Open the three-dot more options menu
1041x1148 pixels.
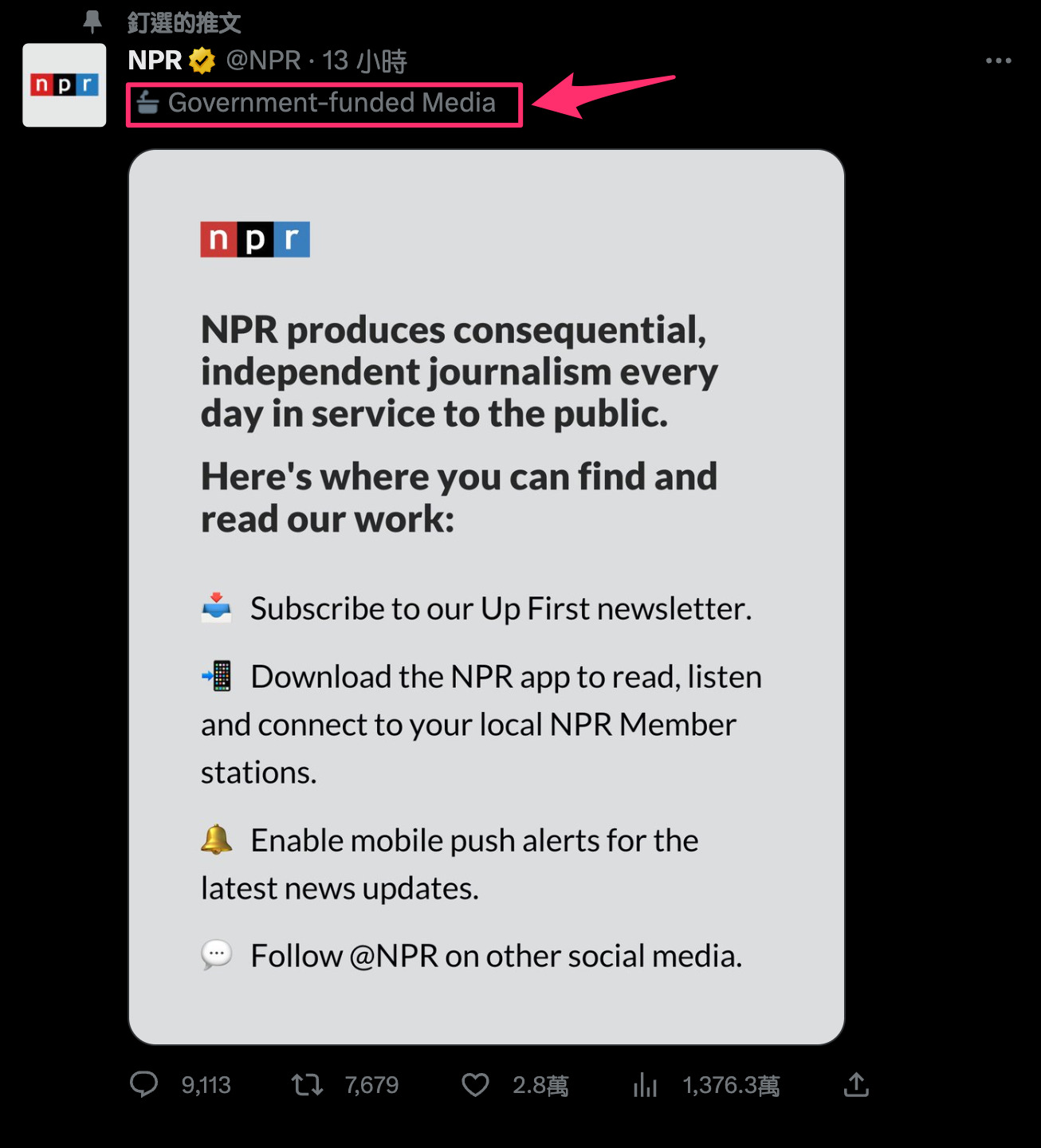coord(998,61)
